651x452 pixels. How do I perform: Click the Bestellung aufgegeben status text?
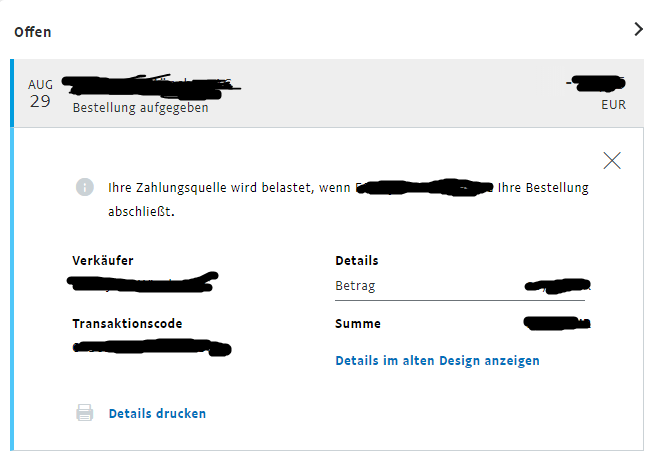[x=140, y=108]
